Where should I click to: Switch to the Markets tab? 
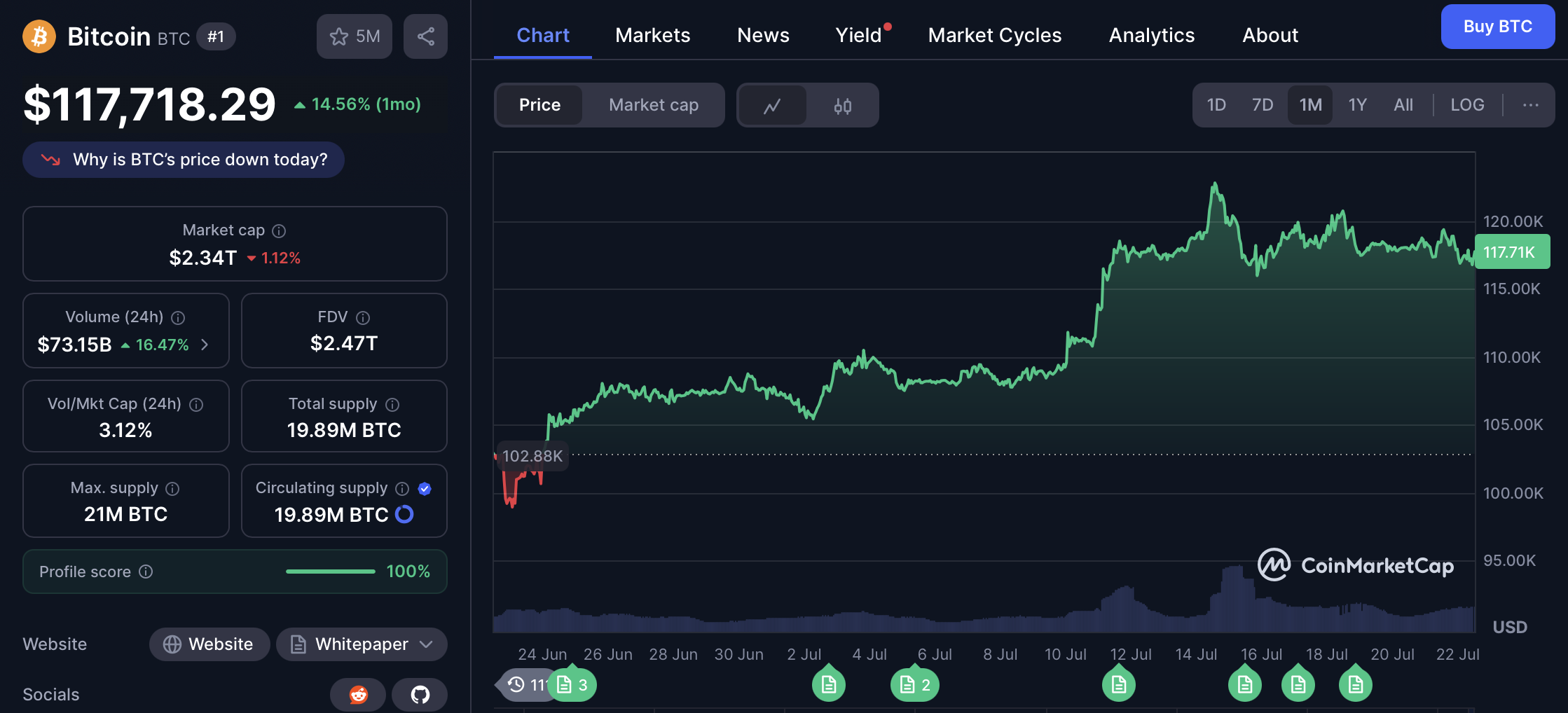[653, 35]
